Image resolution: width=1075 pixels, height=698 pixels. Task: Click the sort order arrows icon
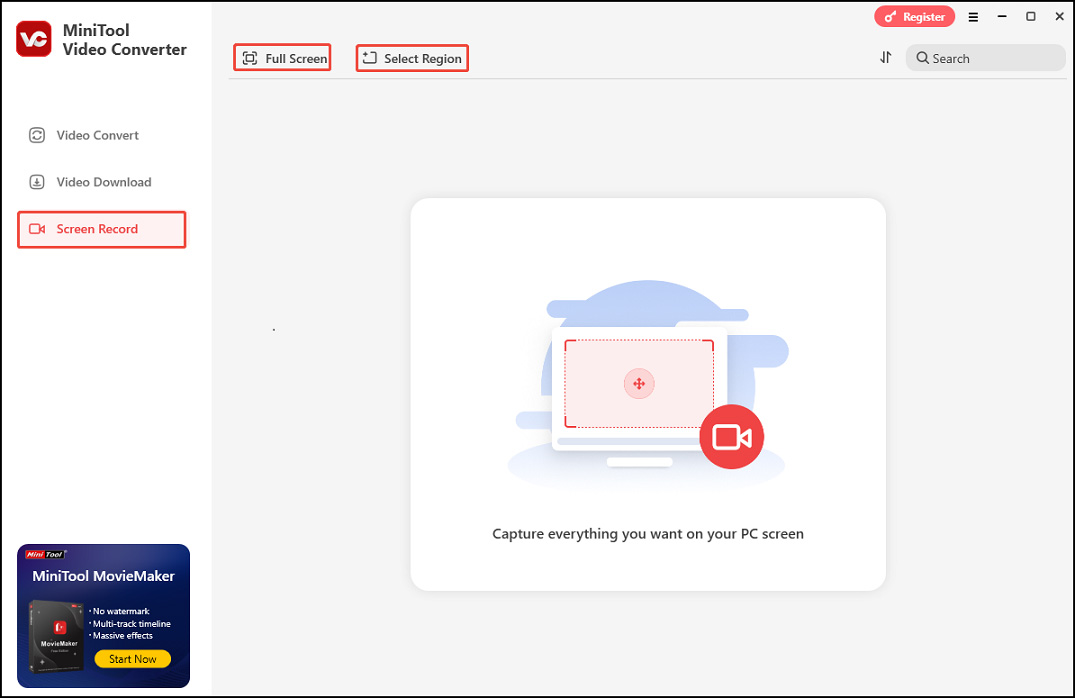tap(886, 58)
